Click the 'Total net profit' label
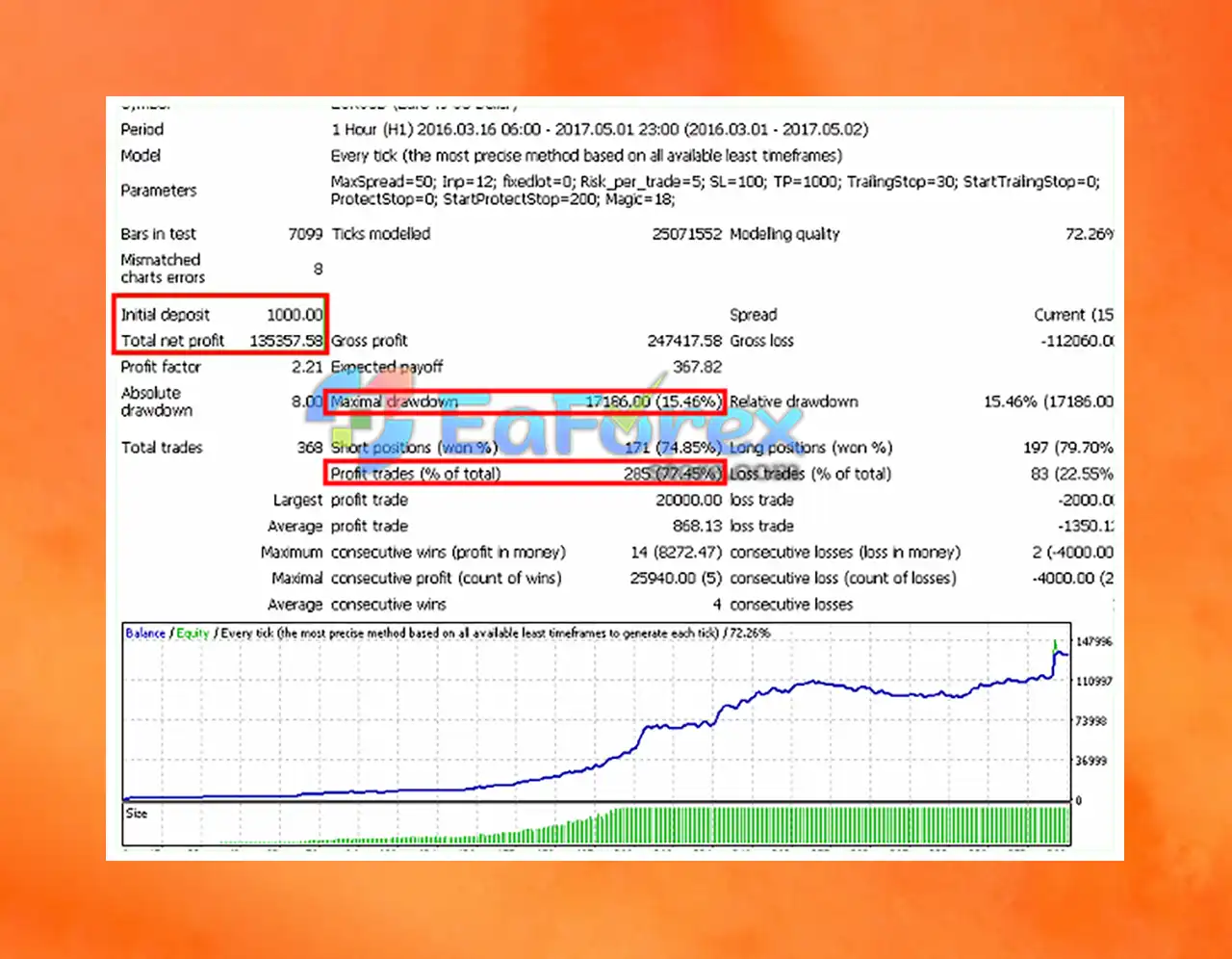This screenshot has width=1232, height=959. pos(172,340)
